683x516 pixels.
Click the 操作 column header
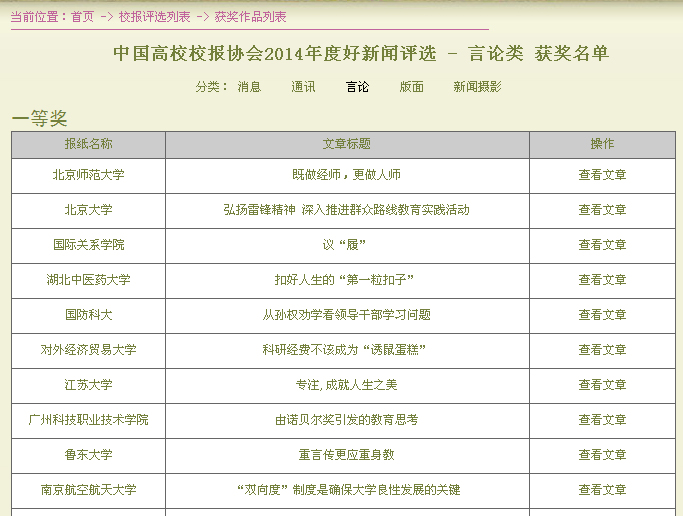pyautogui.click(x=602, y=144)
